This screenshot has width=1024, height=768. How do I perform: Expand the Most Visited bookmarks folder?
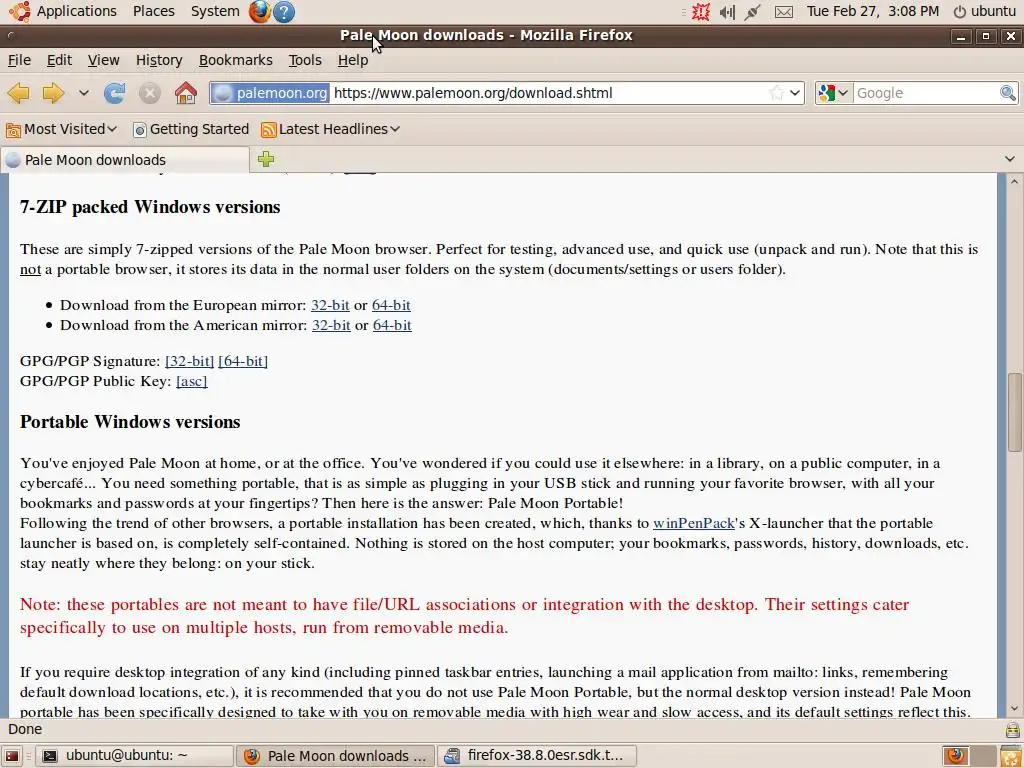tap(61, 129)
